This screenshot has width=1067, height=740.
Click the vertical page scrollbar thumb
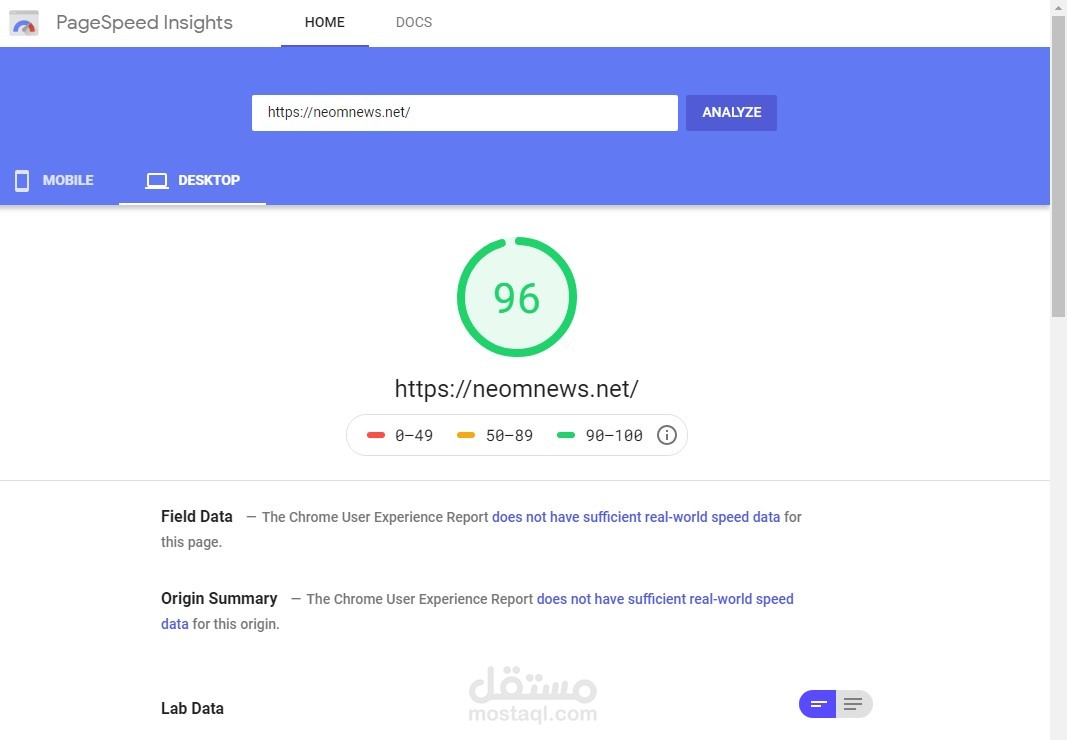pyautogui.click(x=1058, y=167)
